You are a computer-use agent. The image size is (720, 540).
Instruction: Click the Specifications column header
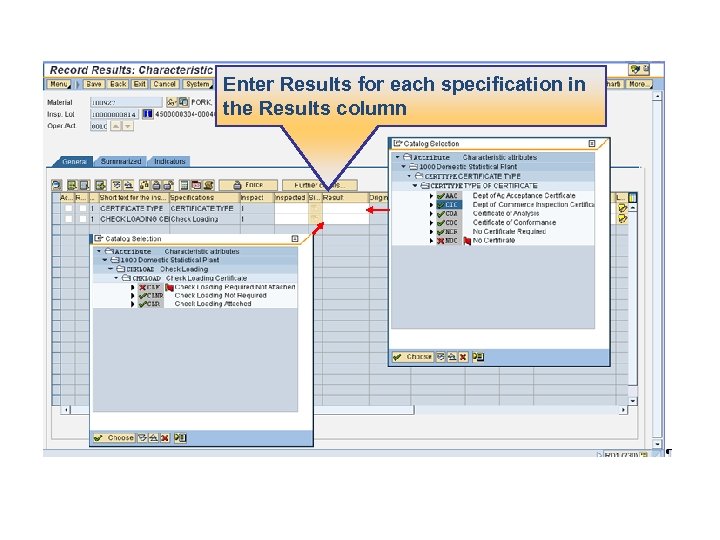tap(204, 198)
